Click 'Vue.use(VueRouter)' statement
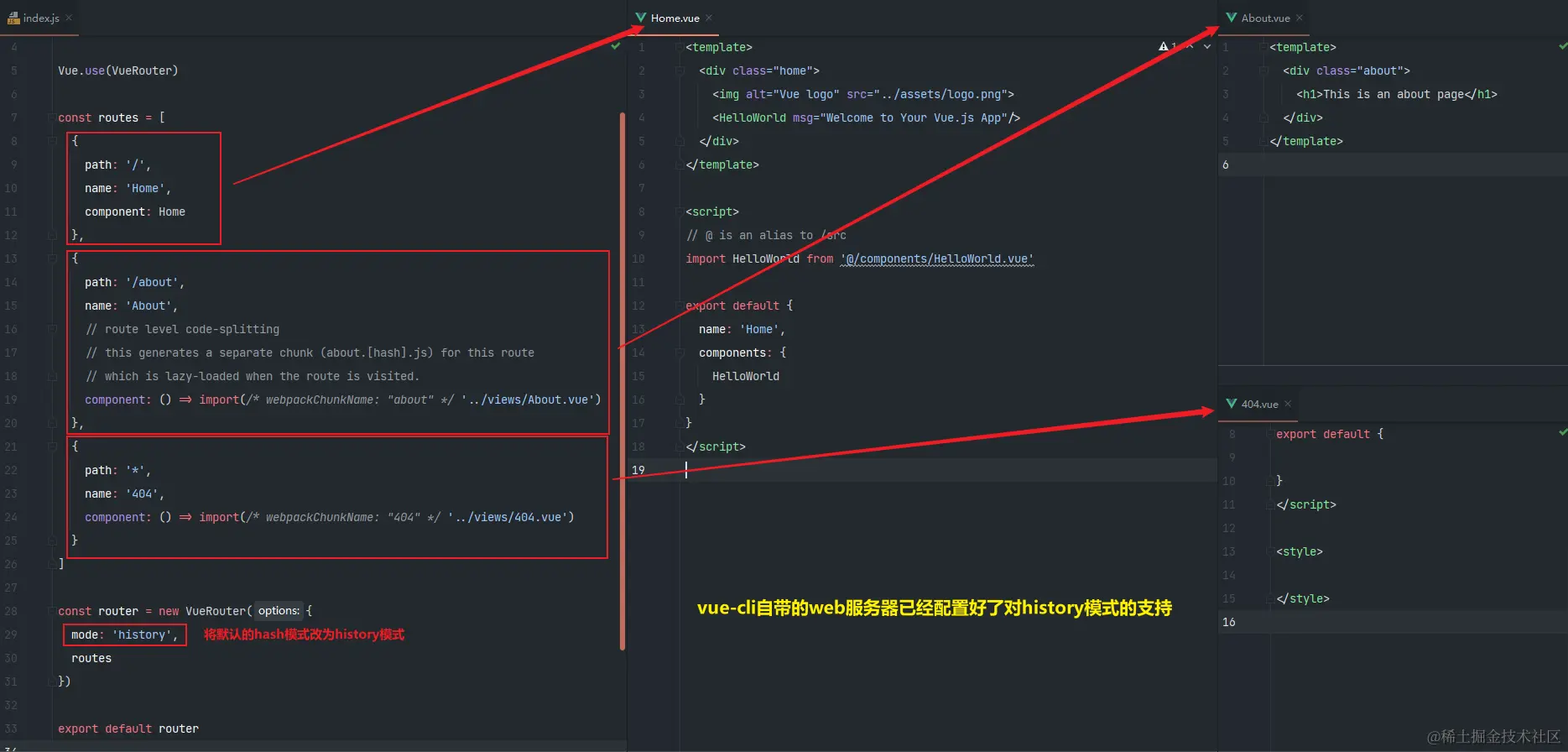 tap(118, 70)
